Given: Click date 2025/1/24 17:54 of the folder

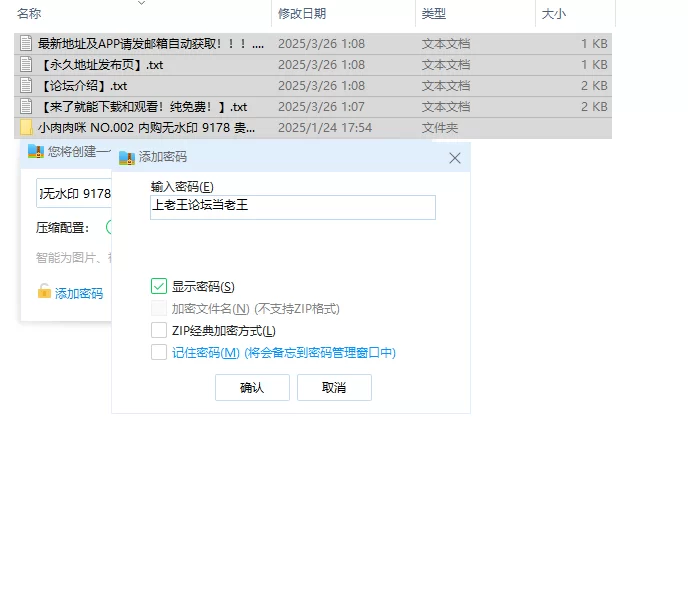Looking at the screenshot, I should pos(325,128).
